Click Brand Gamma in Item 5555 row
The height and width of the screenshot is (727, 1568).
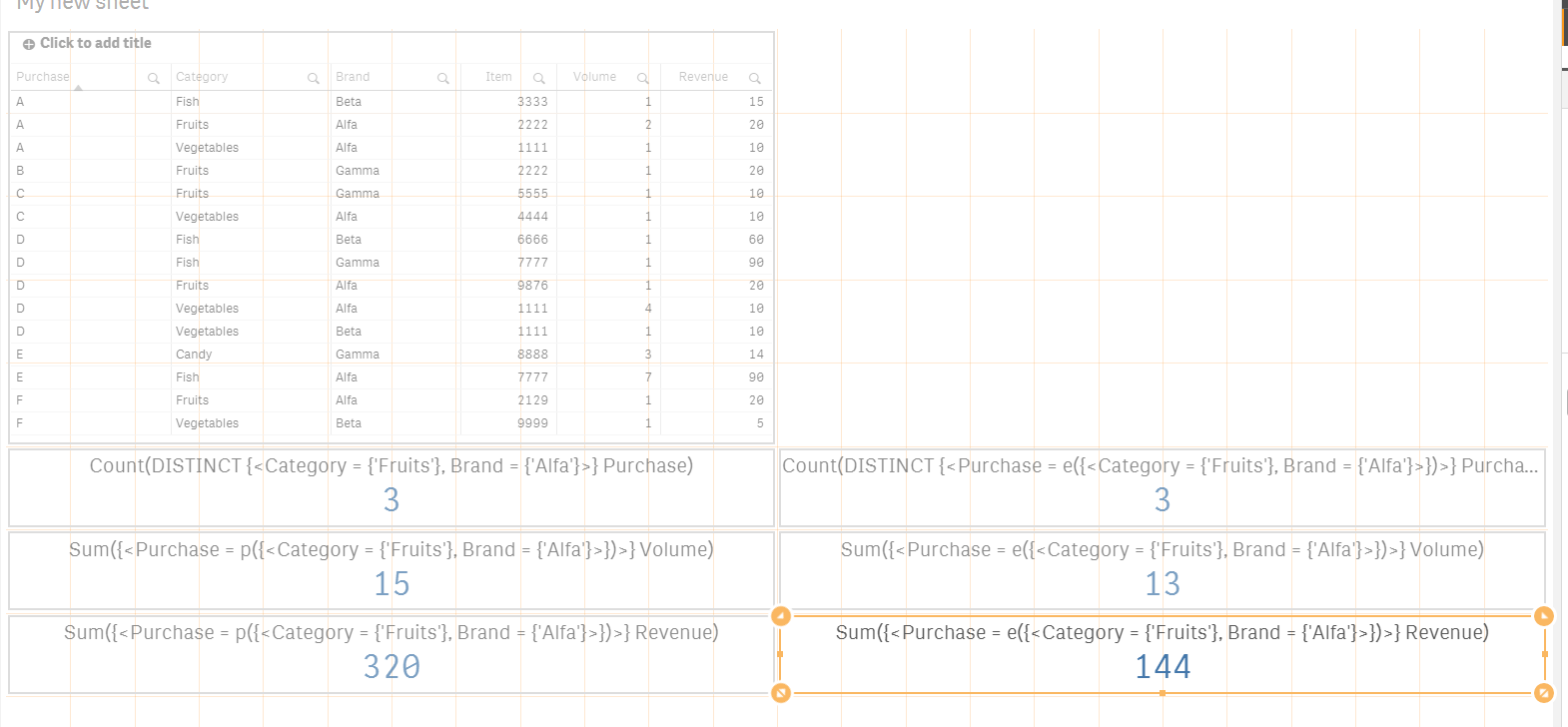(358, 194)
